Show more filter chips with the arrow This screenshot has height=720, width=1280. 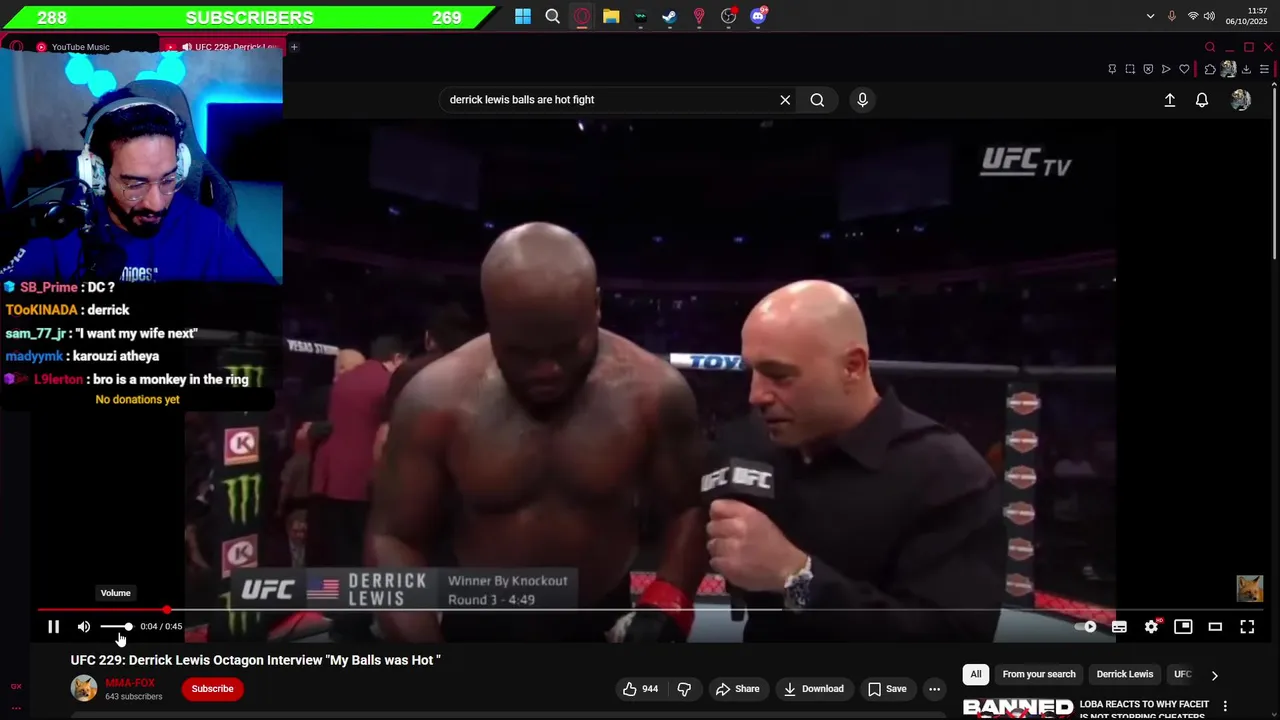[x=1214, y=675]
